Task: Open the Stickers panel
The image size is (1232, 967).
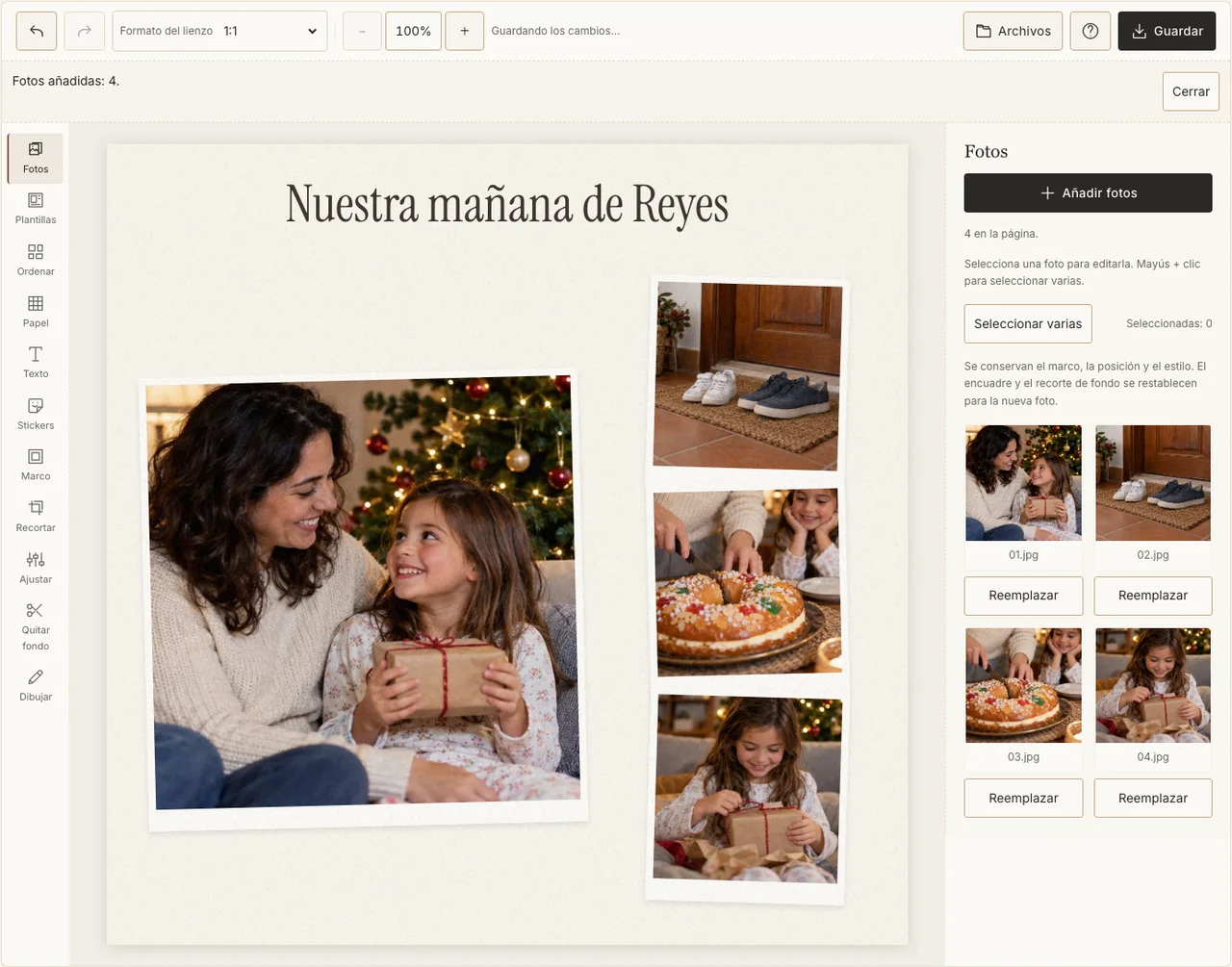Action: [x=36, y=415]
